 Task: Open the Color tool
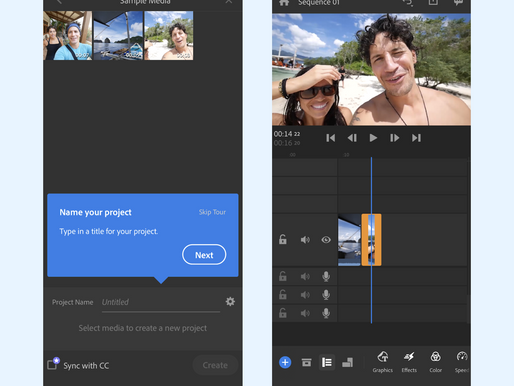click(435, 362)
